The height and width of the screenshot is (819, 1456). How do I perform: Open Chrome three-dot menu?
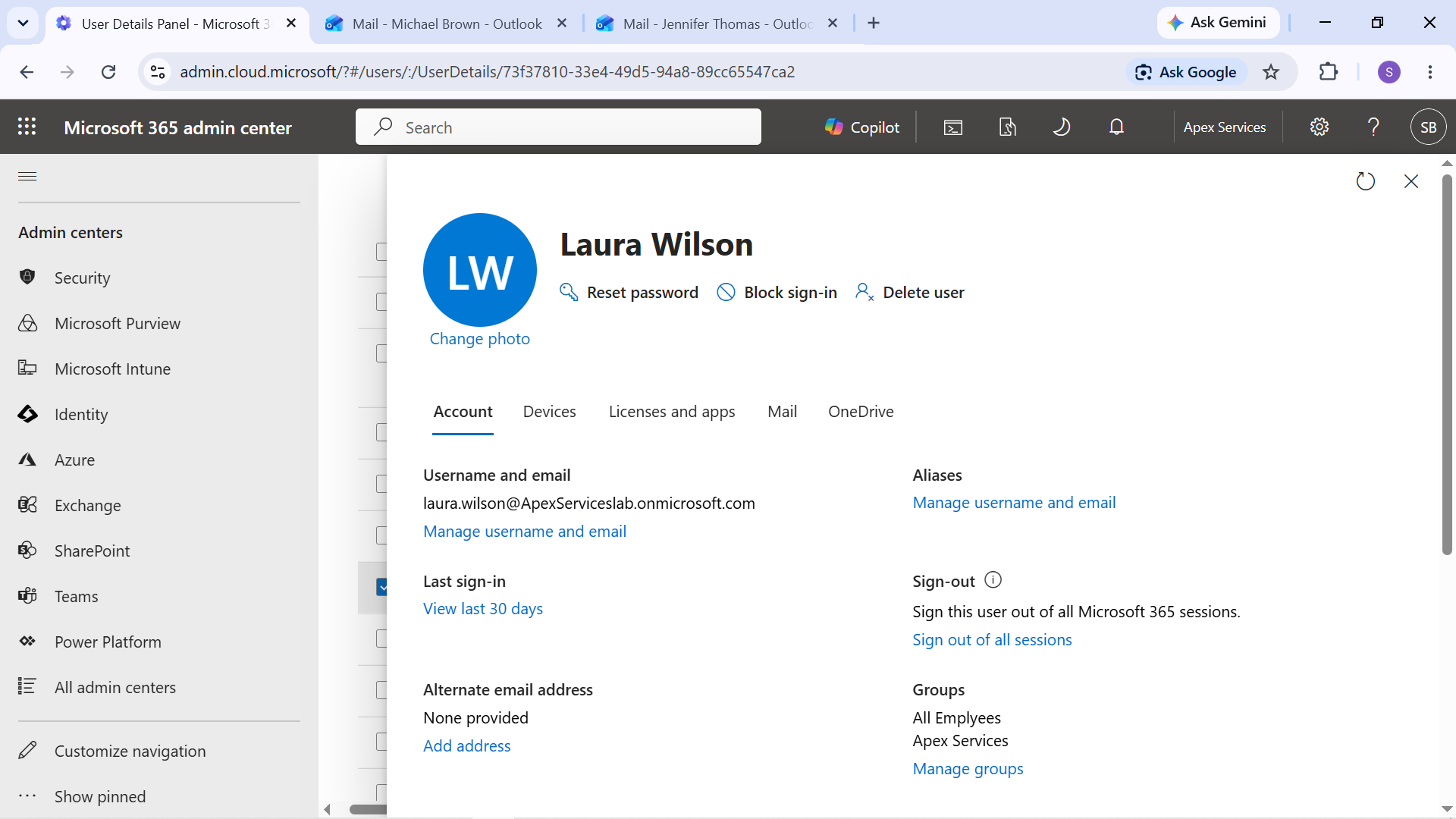[1430, 72]
